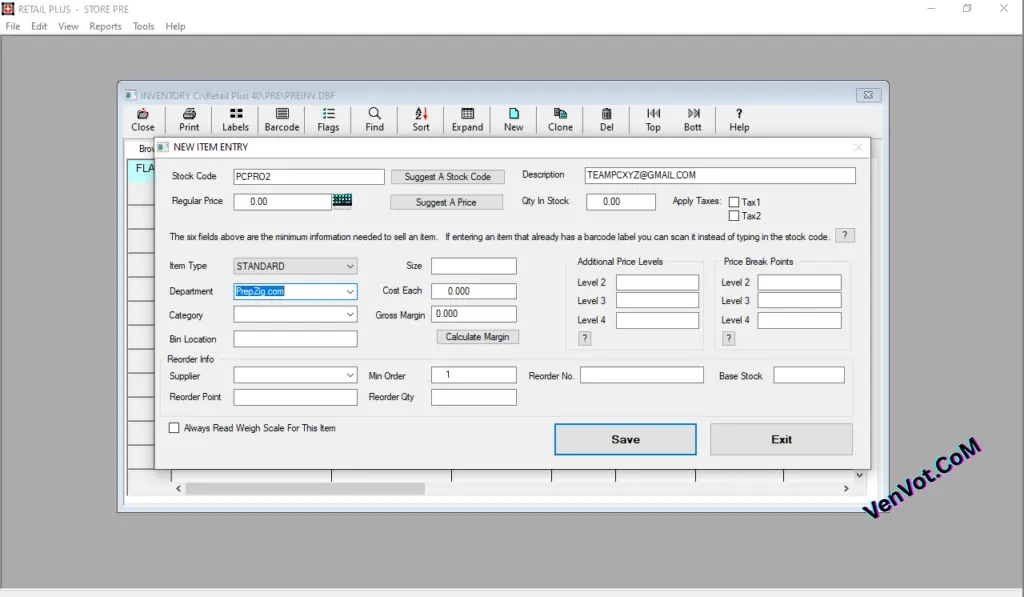This screenshot has width=1024, height=597.
Task: Click the Print toolbar icon
Action: point(189,120)
